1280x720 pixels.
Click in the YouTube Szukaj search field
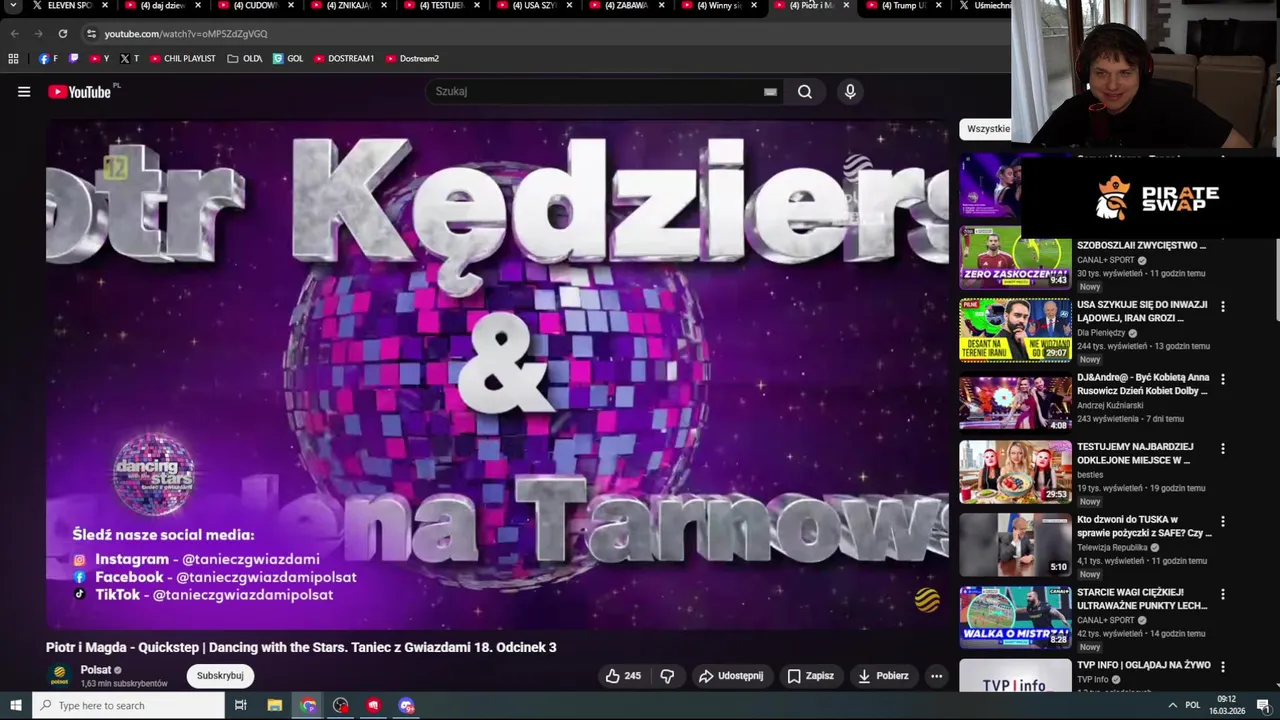pyautogui.click(x=596, y=92)
